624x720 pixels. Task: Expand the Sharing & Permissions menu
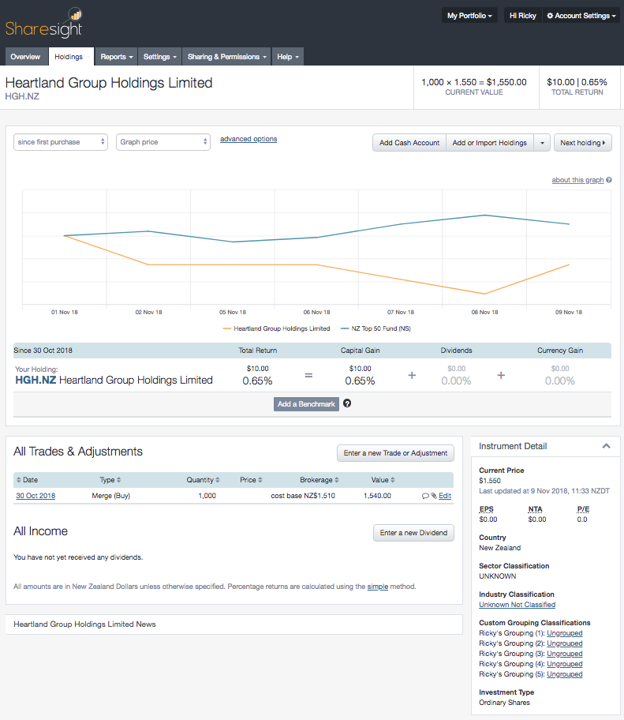coord(226,56)
